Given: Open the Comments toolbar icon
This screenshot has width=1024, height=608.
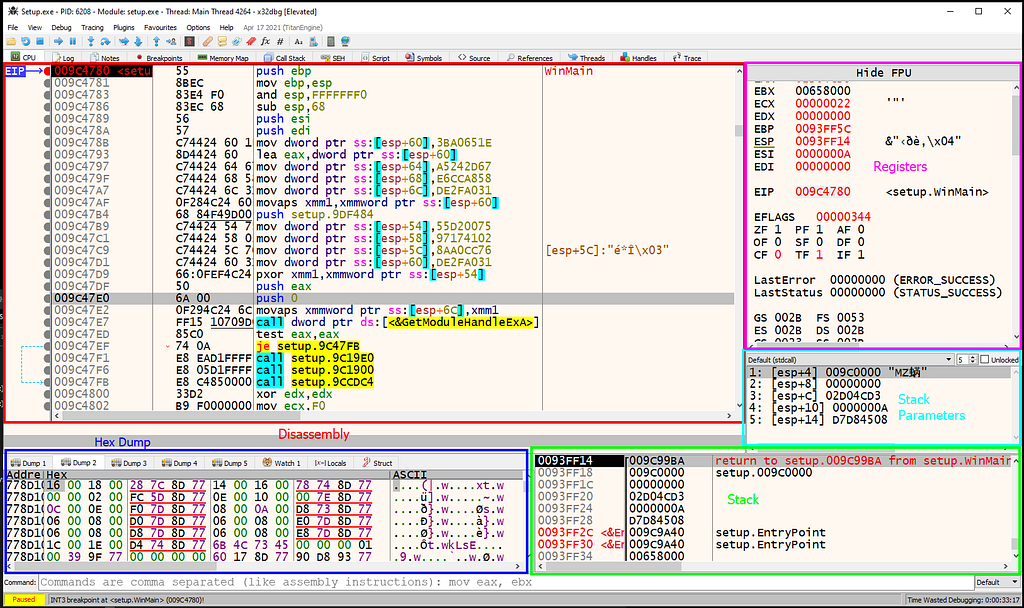Looking at the screenshot, I should coord(222,41).
